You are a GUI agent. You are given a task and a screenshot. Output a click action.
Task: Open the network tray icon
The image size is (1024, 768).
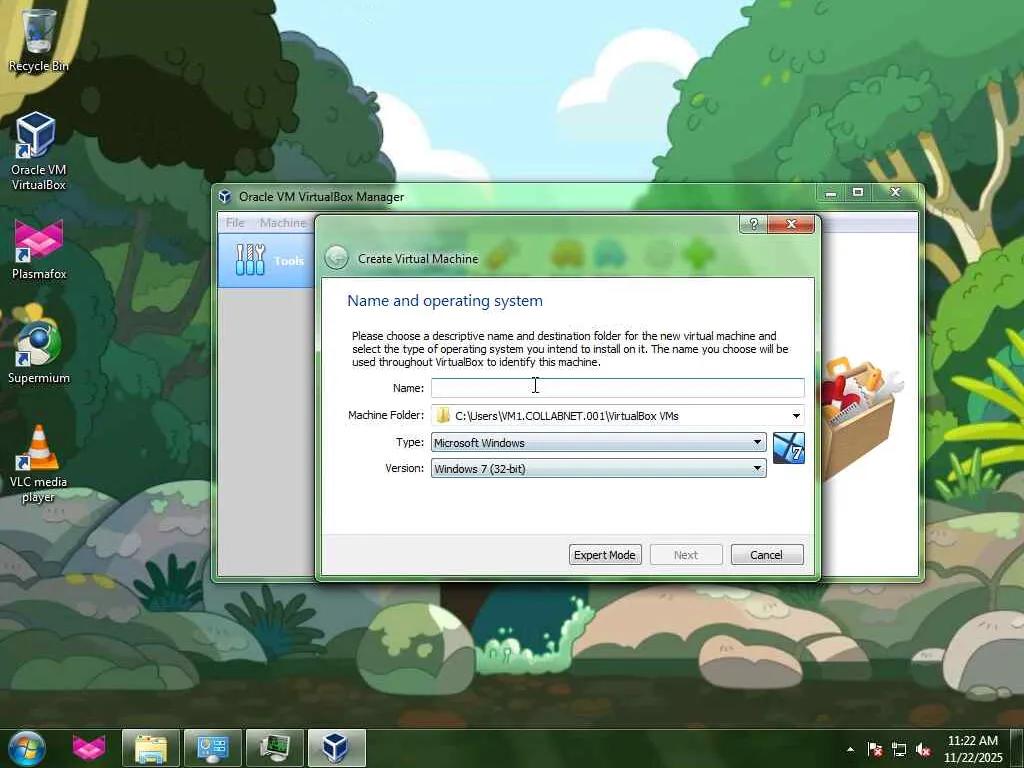point(899,749)
